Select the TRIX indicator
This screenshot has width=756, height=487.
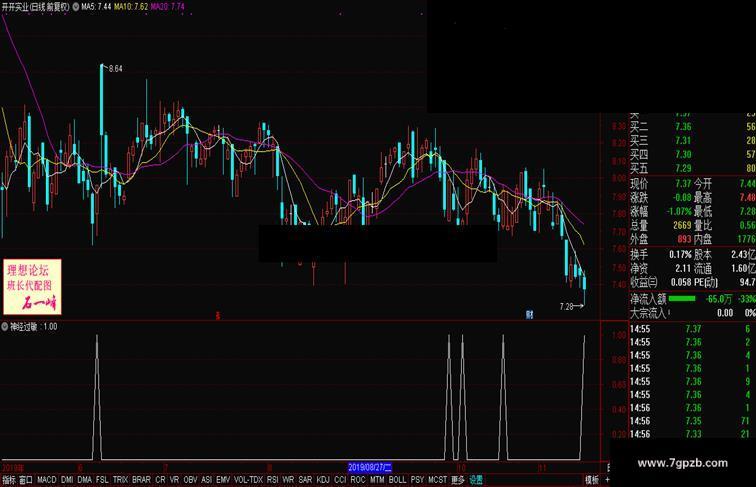pyautogui.click(x=120, y=480)
